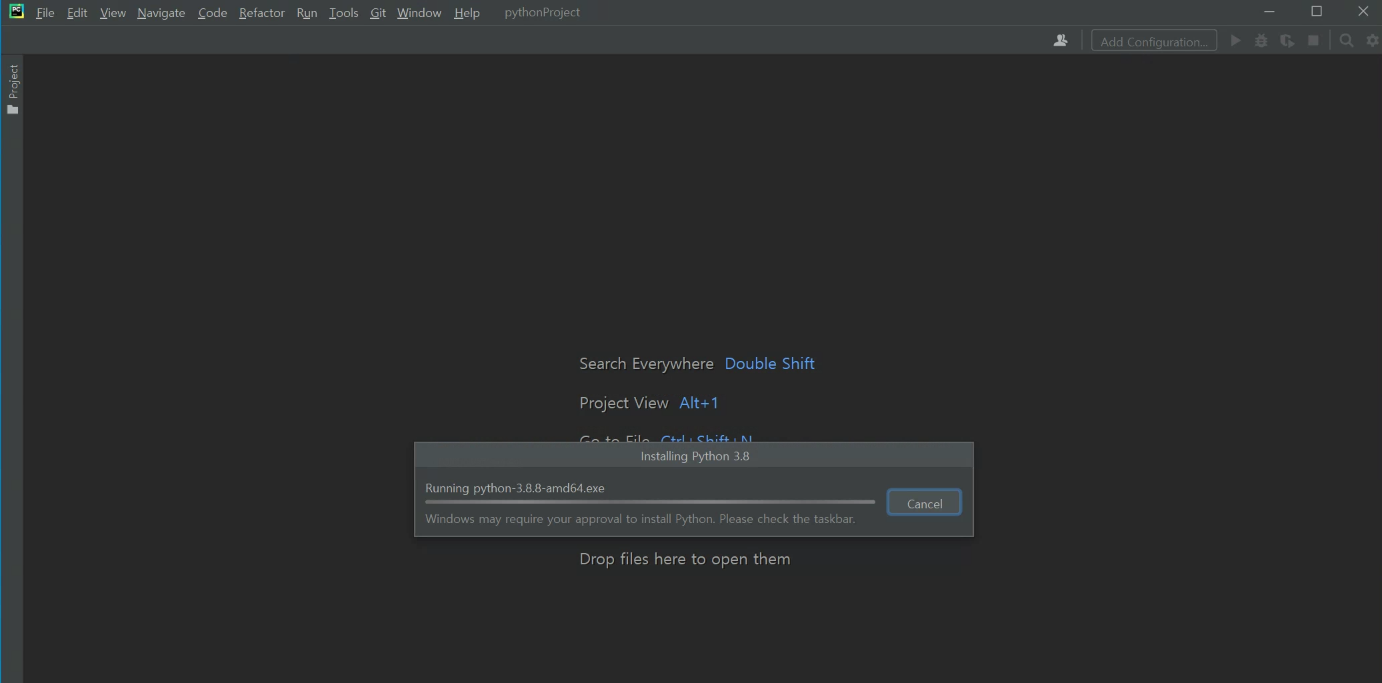The image size is (1382, 683).
Task: Minimize the PyCharm window
Action: 1270,12
